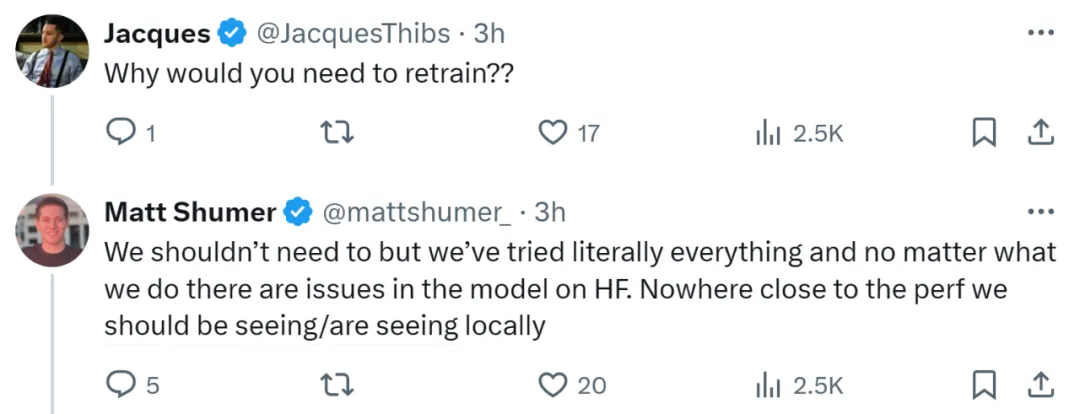This screenshot has width=1080, height=414.
Task: Share Jacques's tweet using the upload icon
Action: point(1041,132)
